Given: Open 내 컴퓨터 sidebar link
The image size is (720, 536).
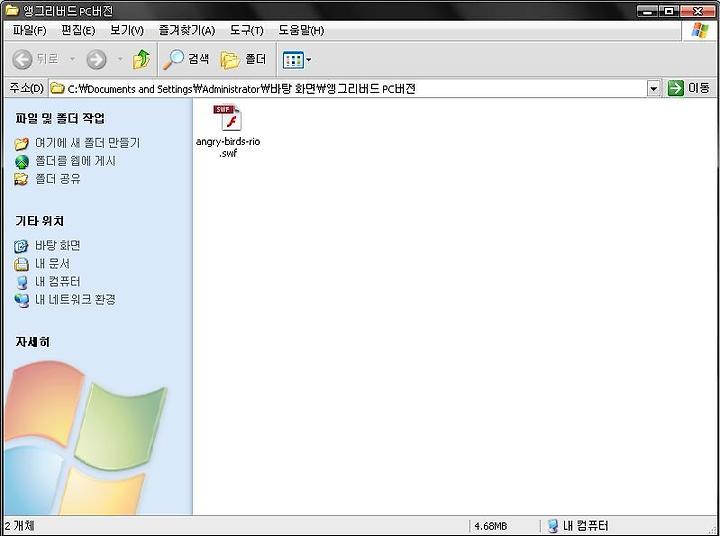Looking at the screenshot, I should coord(58,282).
